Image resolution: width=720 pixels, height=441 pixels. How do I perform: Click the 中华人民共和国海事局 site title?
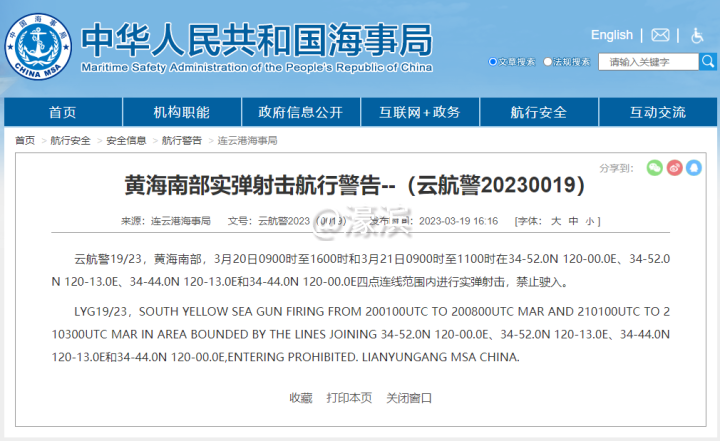(257, 40)
